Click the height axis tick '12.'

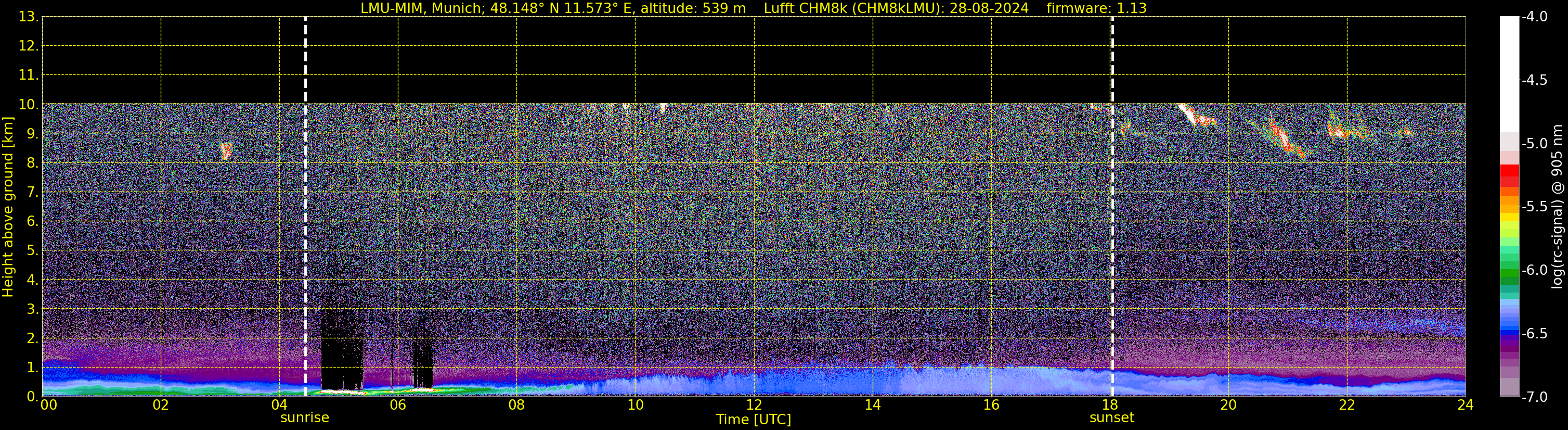pyautogui.click(x=29, y=46)
